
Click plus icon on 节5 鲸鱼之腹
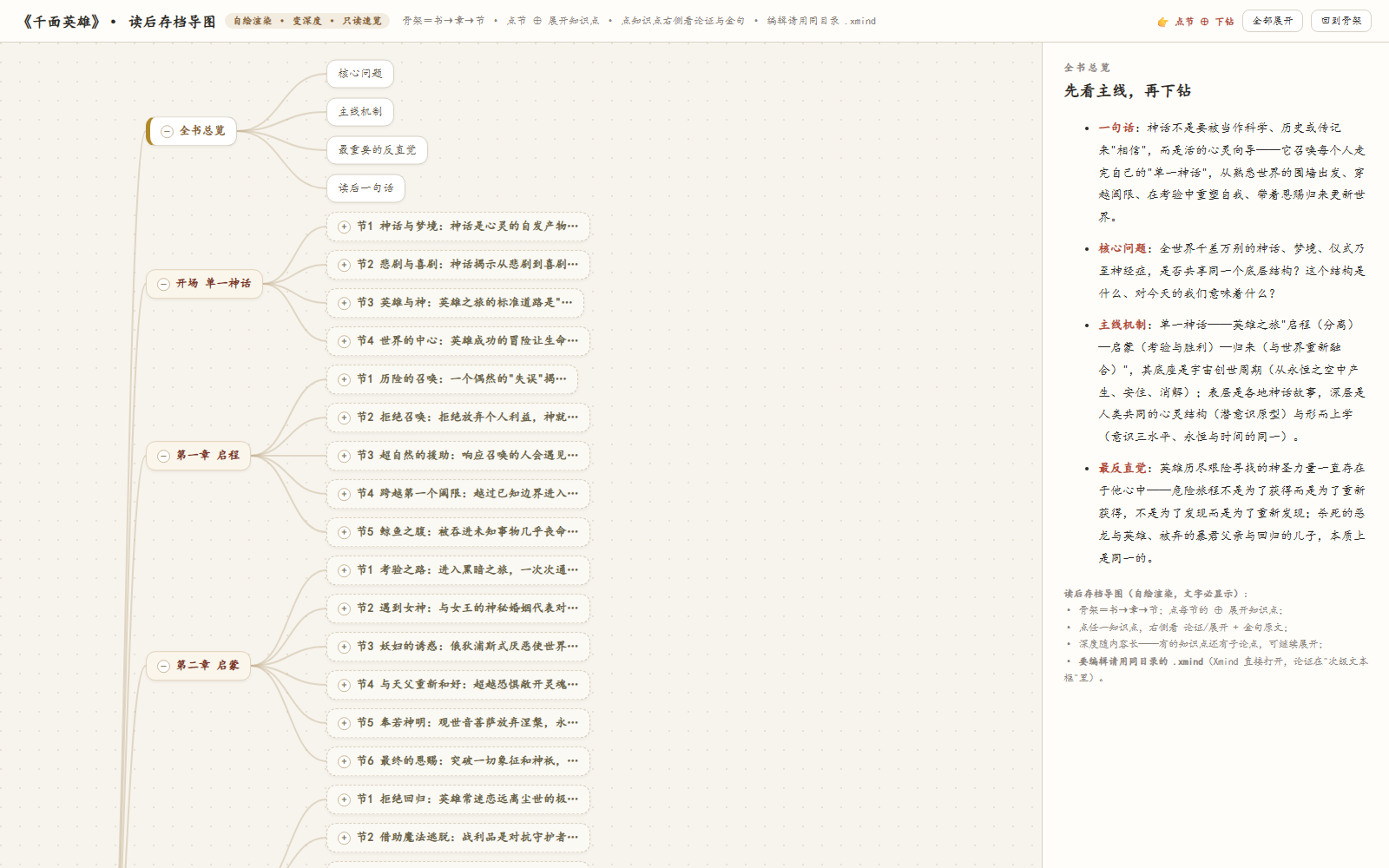coord(344,532)
